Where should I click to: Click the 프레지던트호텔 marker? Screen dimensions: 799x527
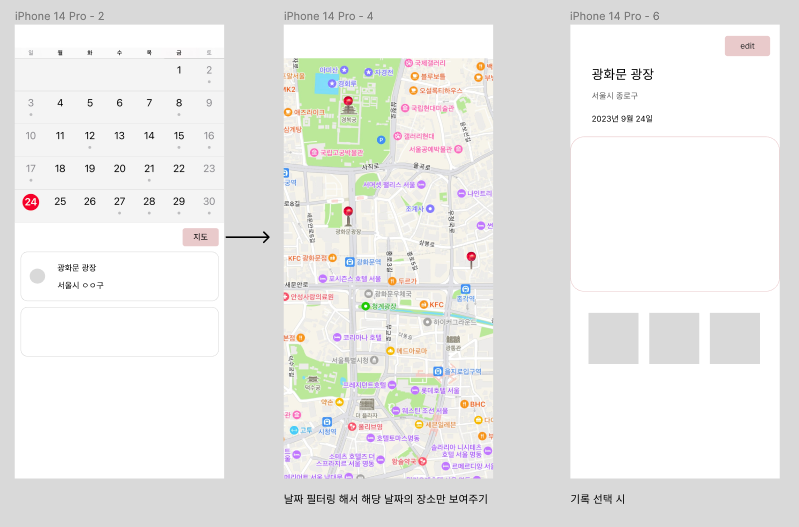pyautogui.click(x=392, y=385)
